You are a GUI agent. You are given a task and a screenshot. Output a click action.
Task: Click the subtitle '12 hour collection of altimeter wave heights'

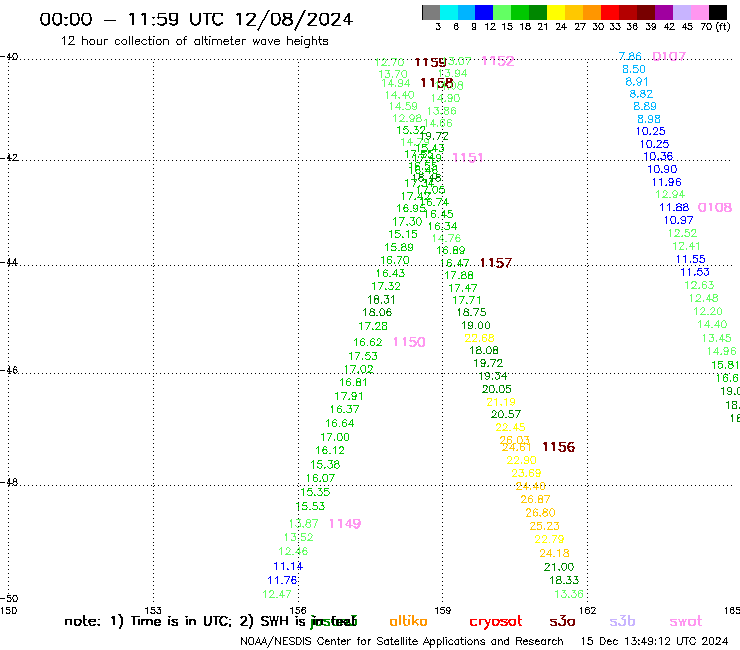pyautogui.click(x=194, y=41)
